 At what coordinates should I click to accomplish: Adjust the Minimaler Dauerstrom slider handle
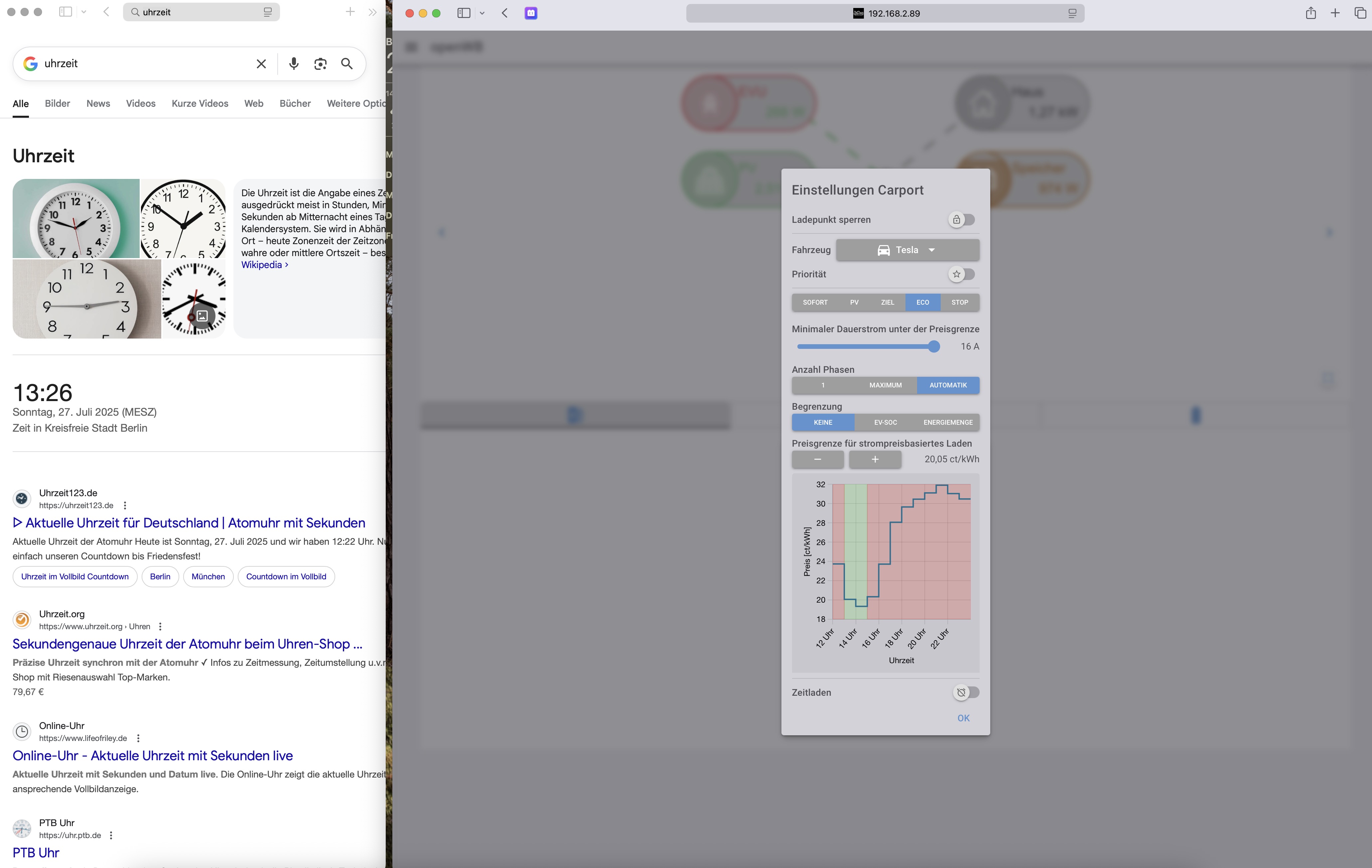click(x=933, y=346)
